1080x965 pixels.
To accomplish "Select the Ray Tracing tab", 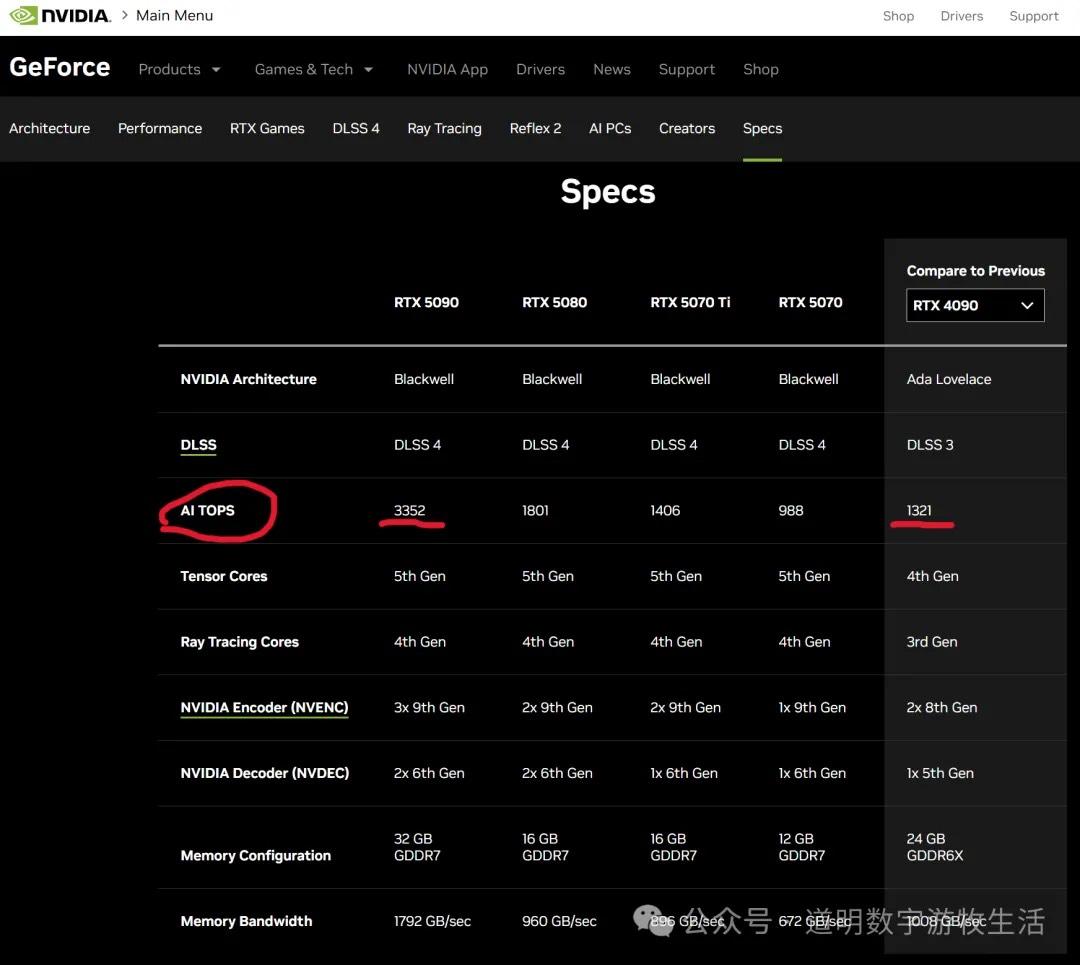I will pos(444,128).
